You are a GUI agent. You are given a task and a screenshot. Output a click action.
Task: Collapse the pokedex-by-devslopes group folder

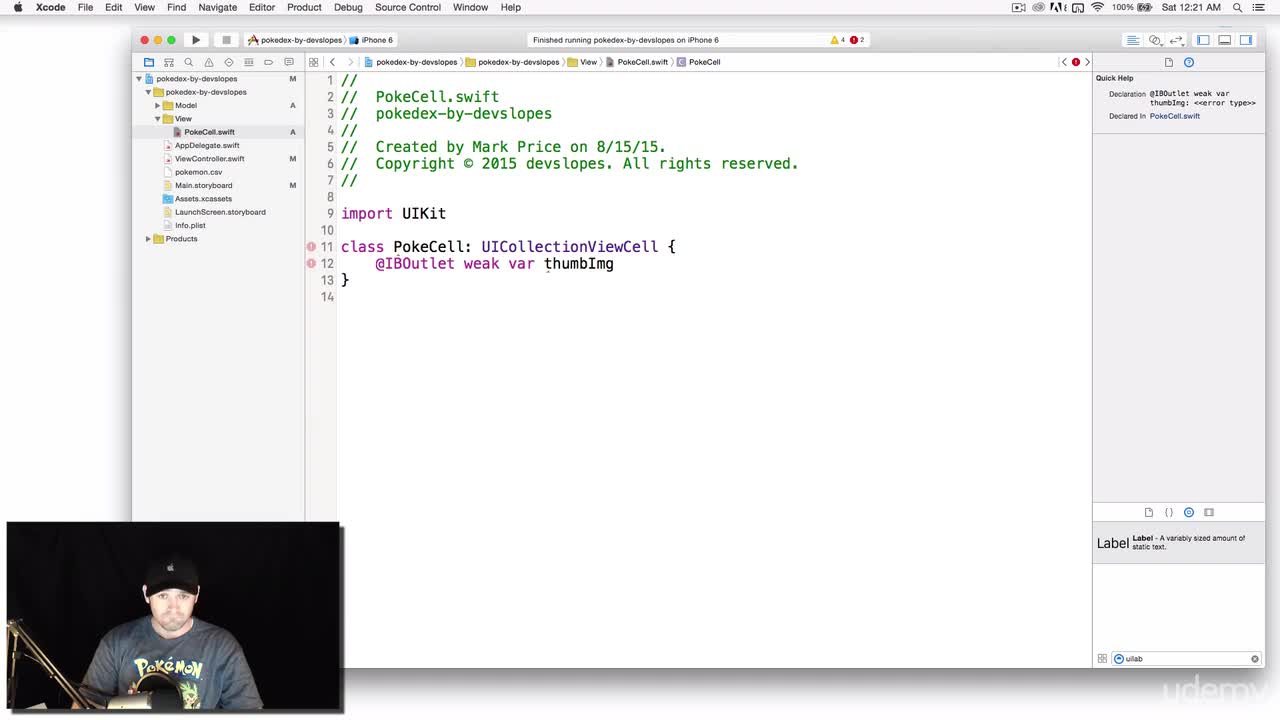(x=148, y=92)
